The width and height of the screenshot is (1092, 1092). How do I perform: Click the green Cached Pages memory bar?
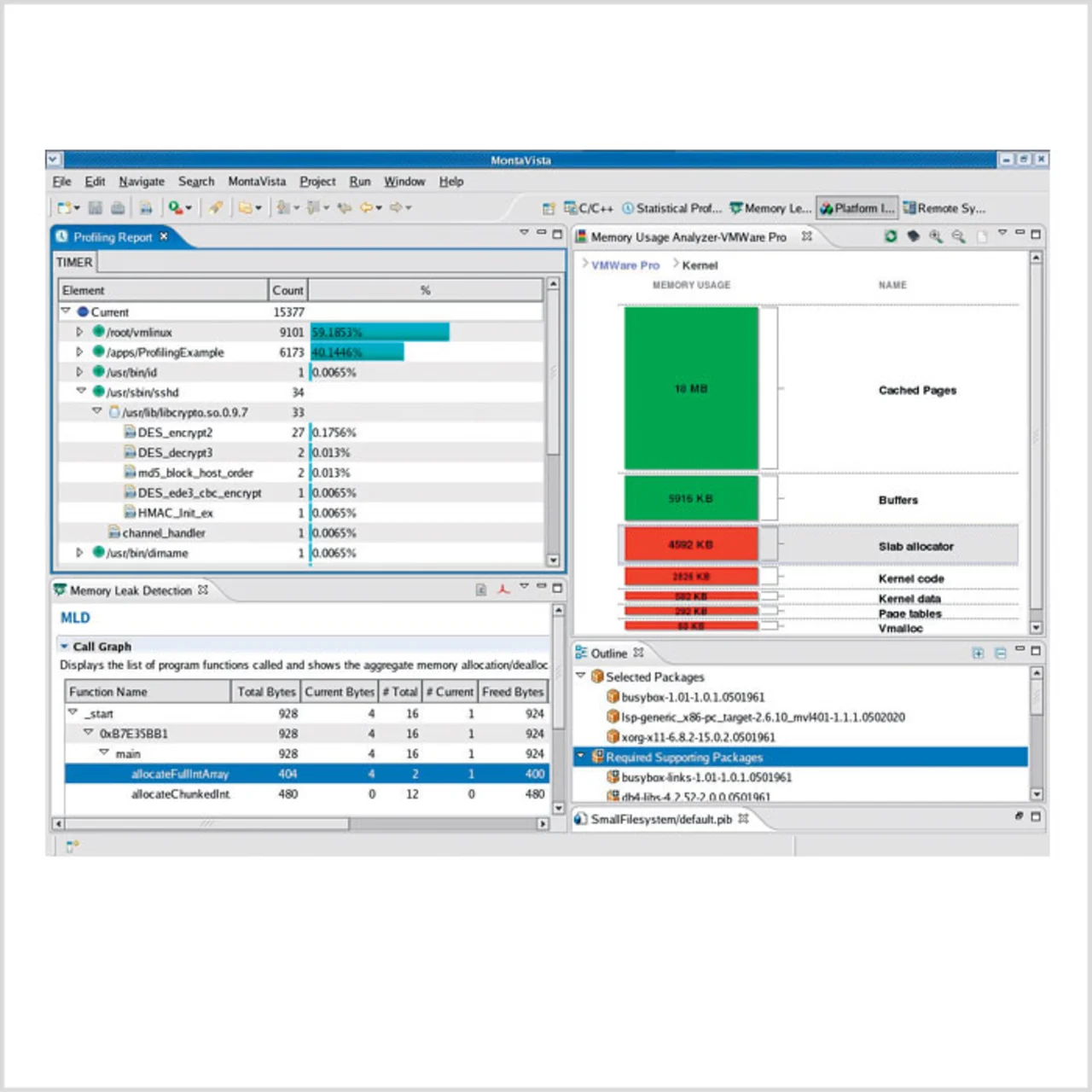[x=690, y=388]
